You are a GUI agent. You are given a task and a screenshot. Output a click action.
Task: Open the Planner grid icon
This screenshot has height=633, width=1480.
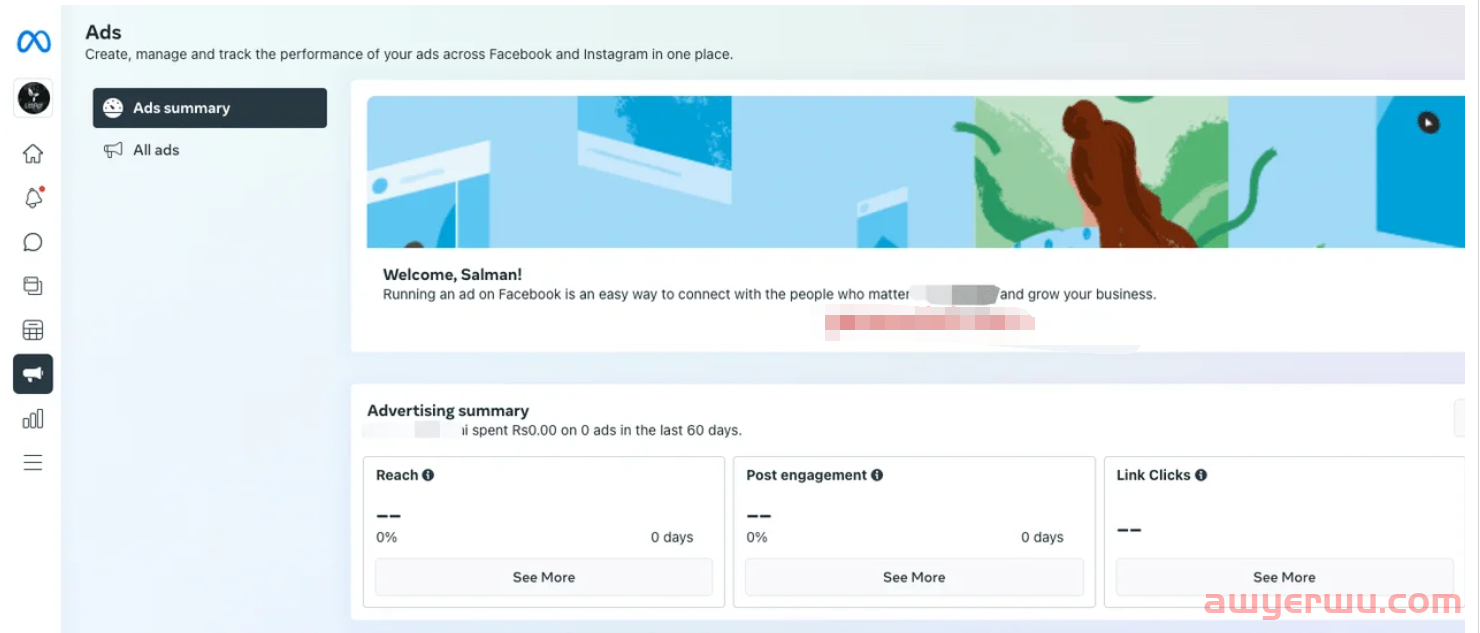point(33,330)
